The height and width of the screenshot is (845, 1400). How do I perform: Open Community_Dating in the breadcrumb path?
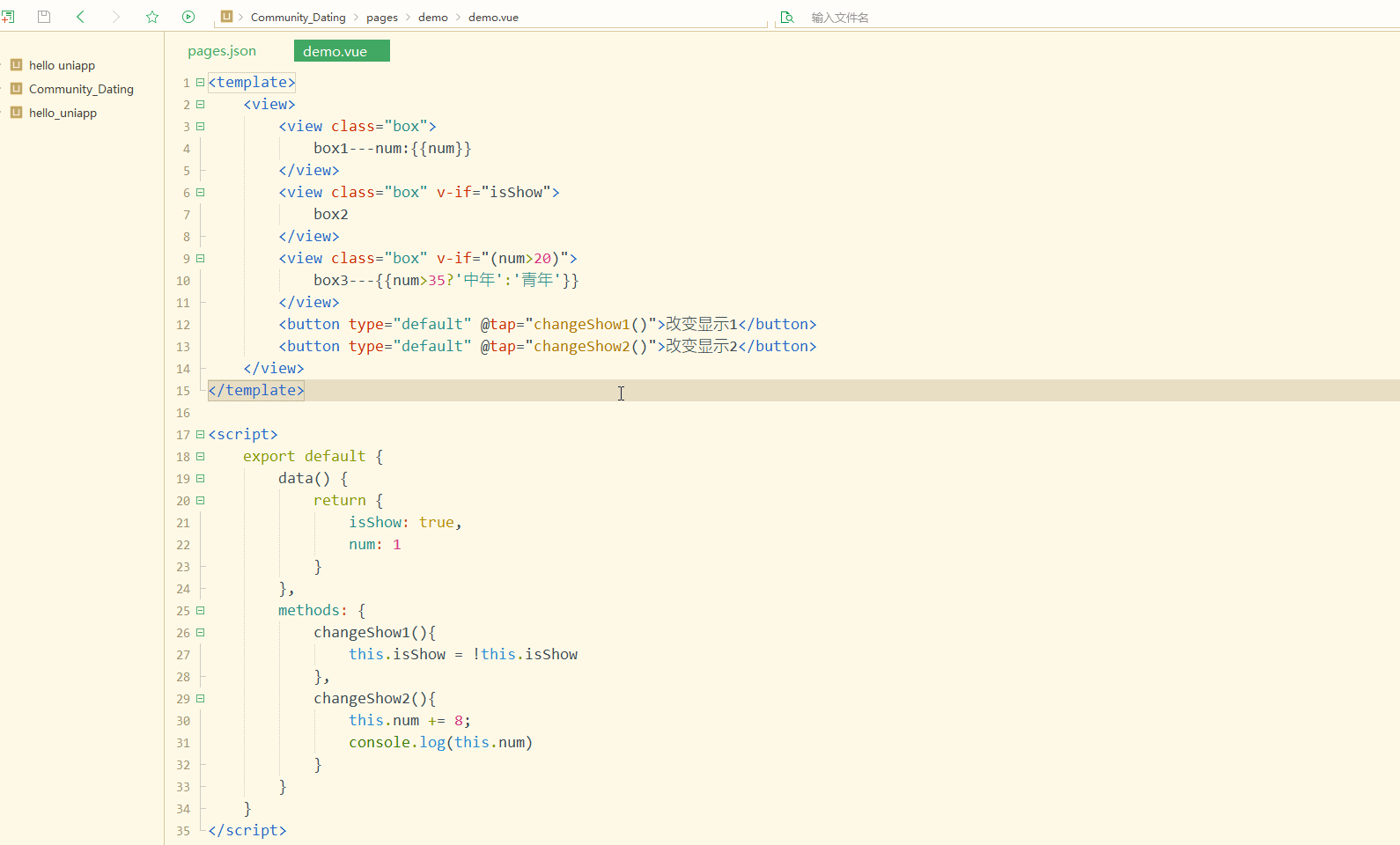point(298,18)
